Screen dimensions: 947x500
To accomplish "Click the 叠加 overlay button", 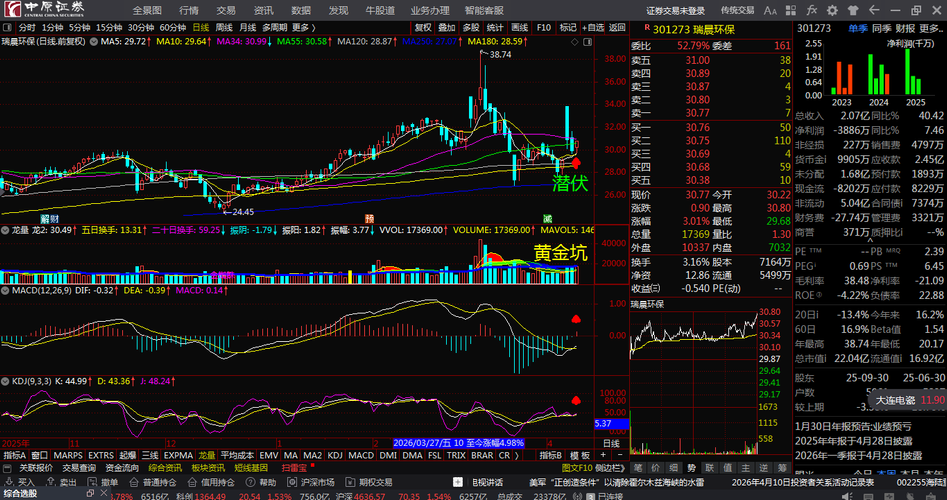I will coord(446,27).
